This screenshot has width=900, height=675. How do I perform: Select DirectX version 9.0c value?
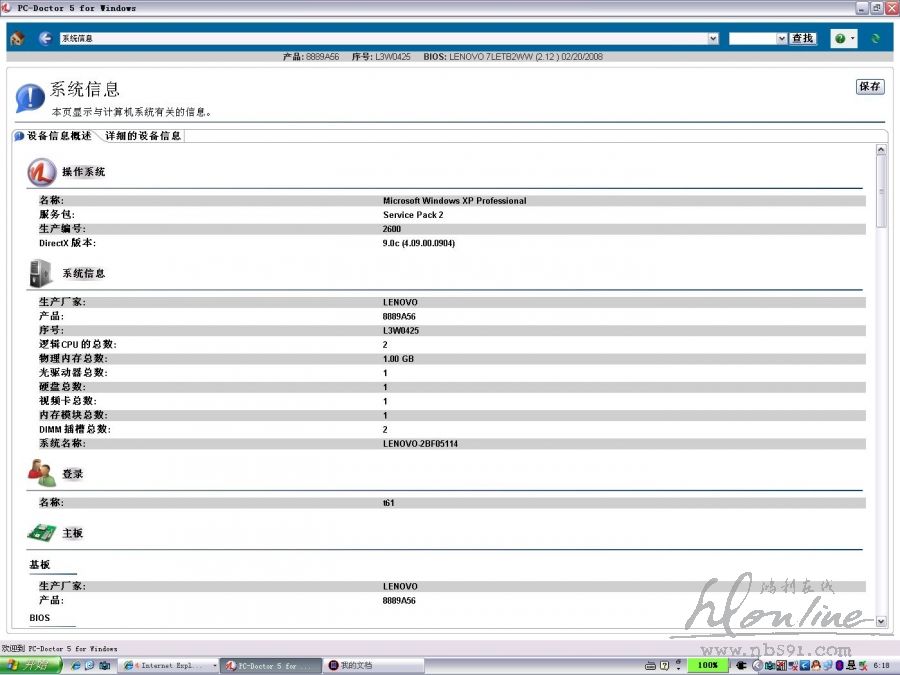tap(418, 243)
